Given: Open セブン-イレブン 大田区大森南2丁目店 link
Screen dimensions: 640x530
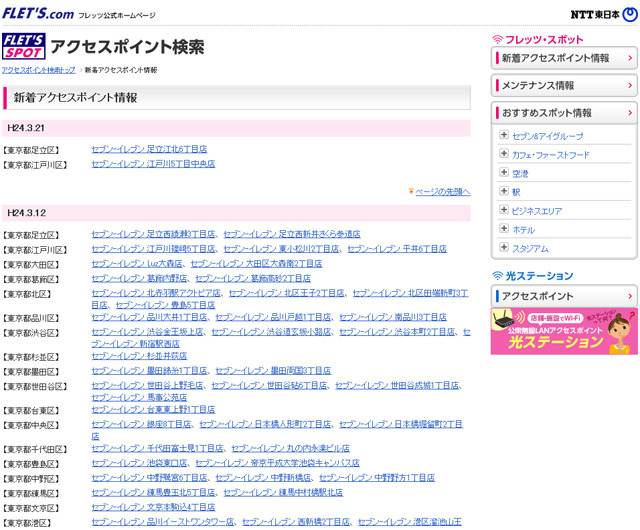Looking at the screenshot, I should tap(256, 263).
